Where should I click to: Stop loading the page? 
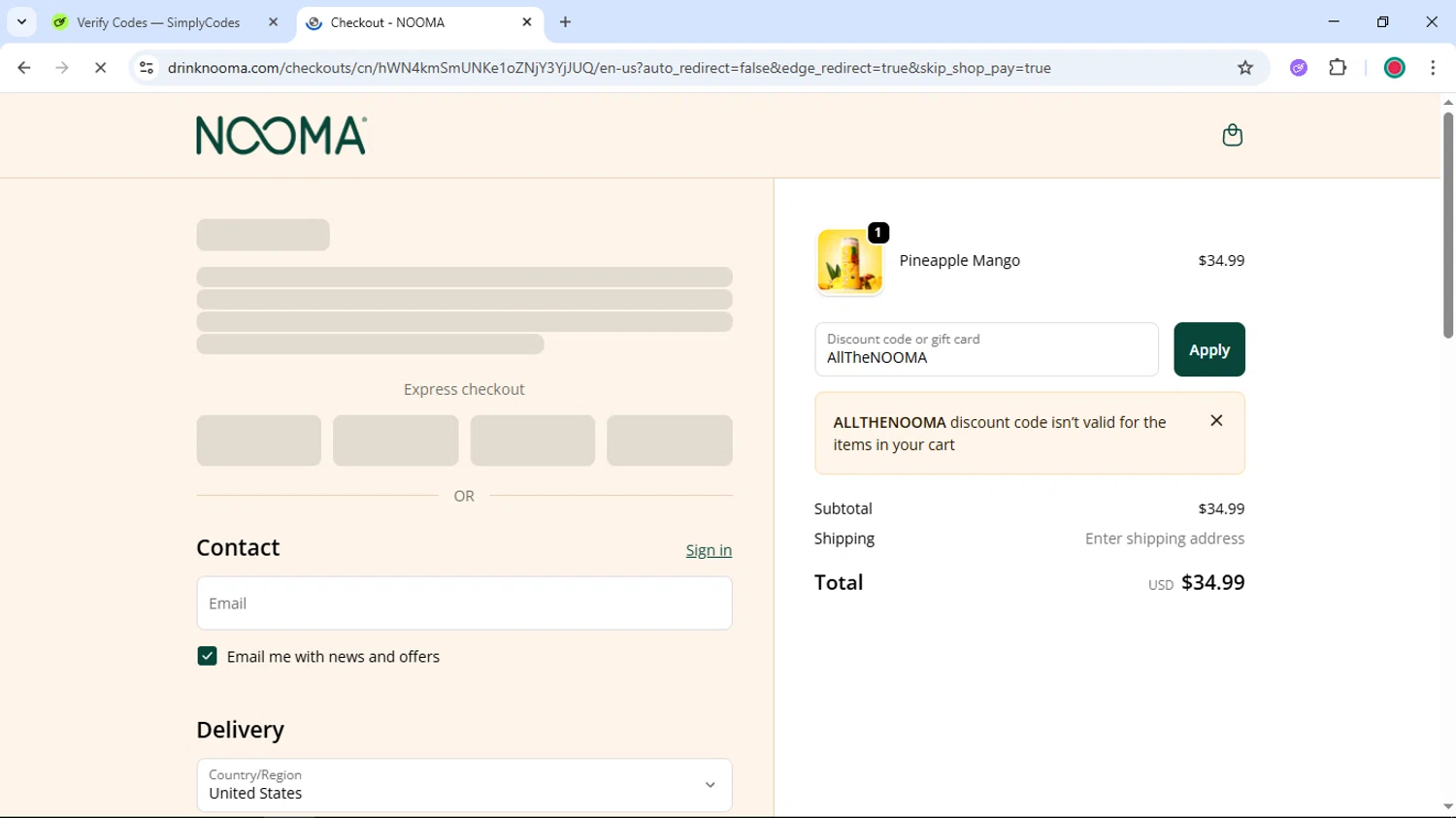pyautogui.click(x=100, y=68)
